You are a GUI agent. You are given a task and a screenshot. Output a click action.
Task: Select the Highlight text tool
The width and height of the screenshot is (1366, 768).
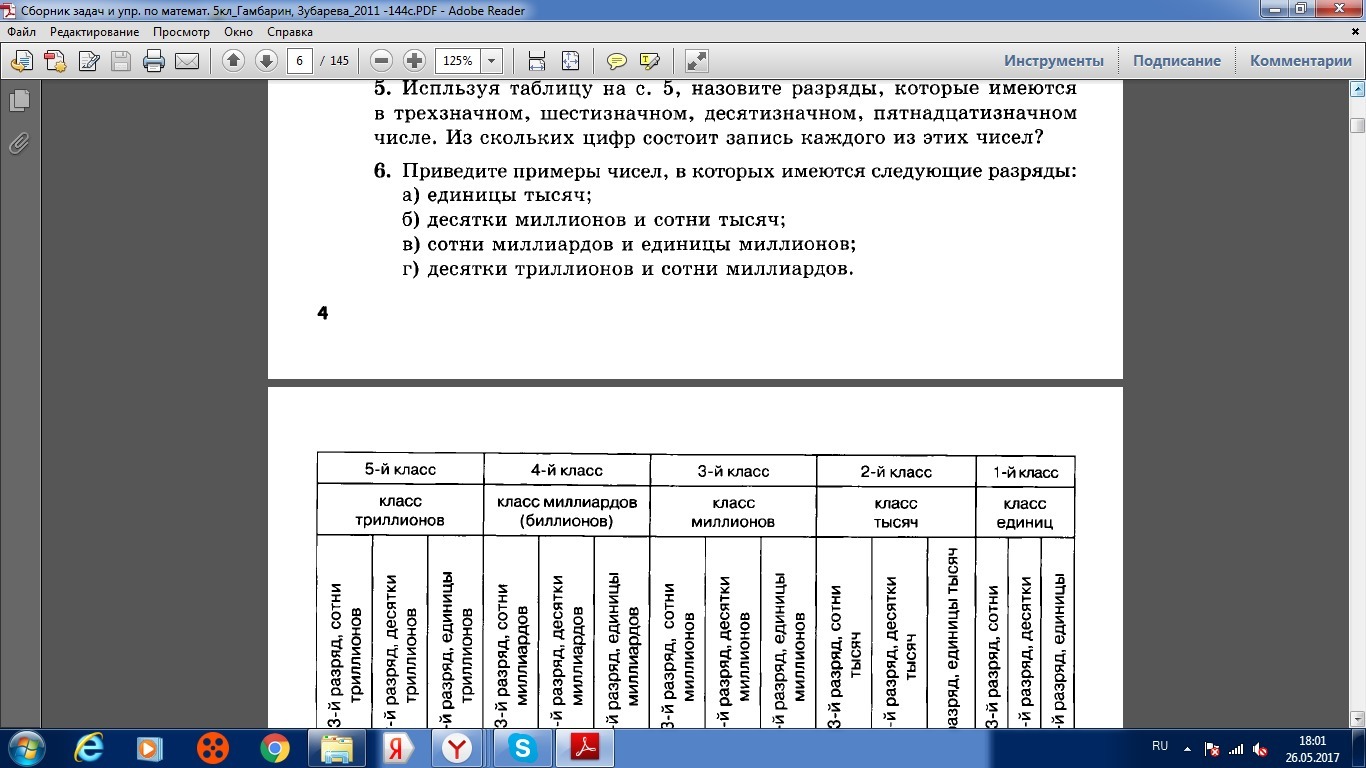tap(650, 61)
